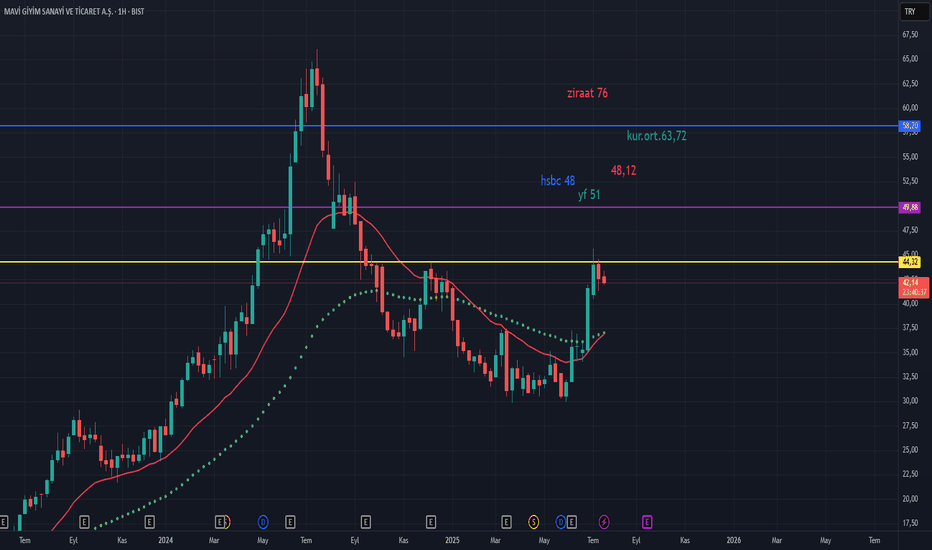Click the 47,50 price axis value
This screenshot has height=550, width=932.
coord(910,230)
